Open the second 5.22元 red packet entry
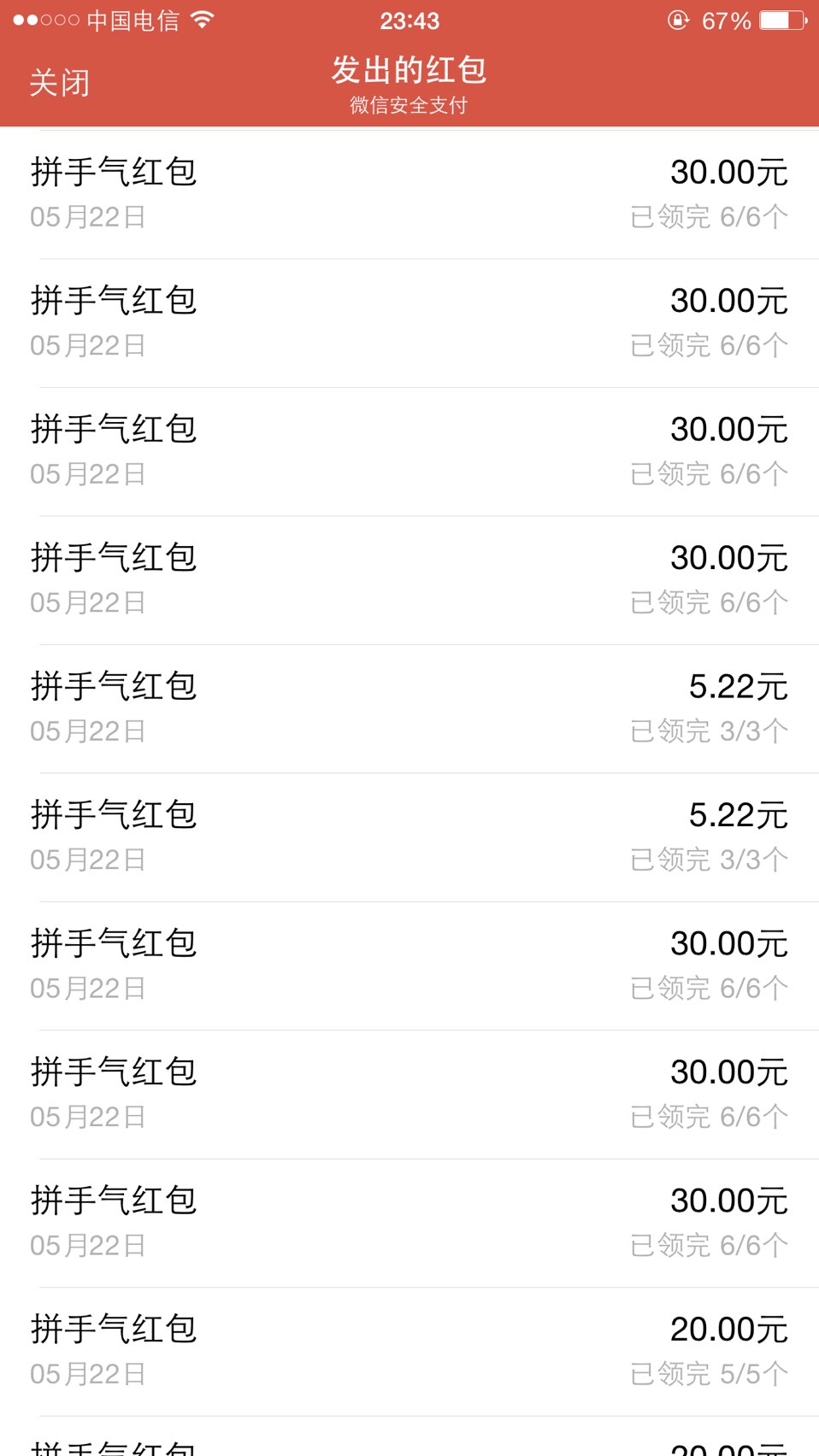The height and width of the screenshot is (1456, 819). pyautogui.click(x=409, y=837)
